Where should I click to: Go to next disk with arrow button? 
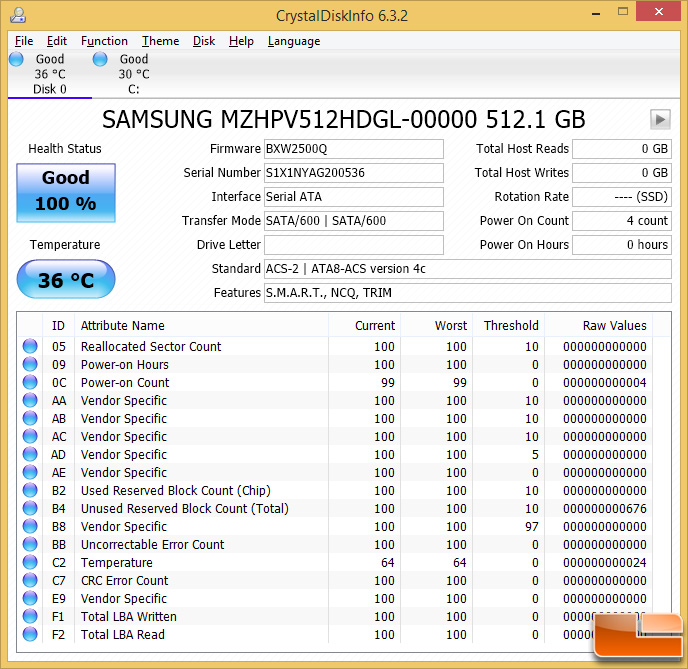(x=660, y=119)
